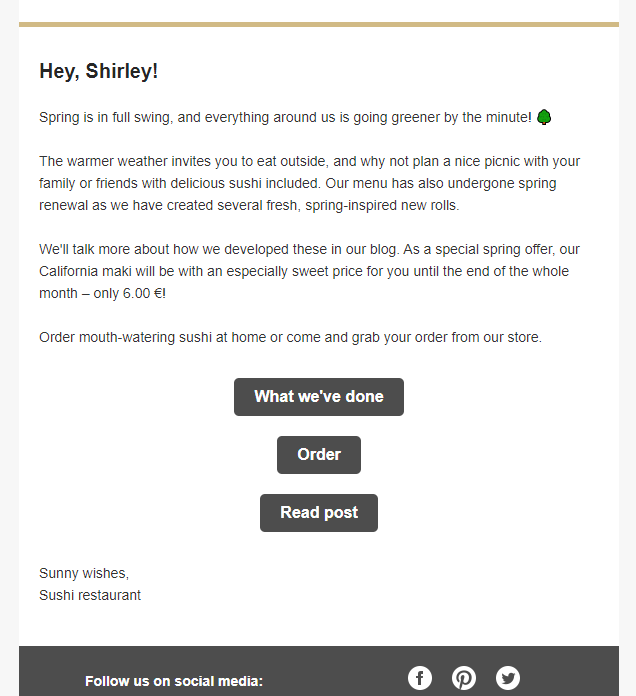Select the Order button

click(x=319, y=455)
